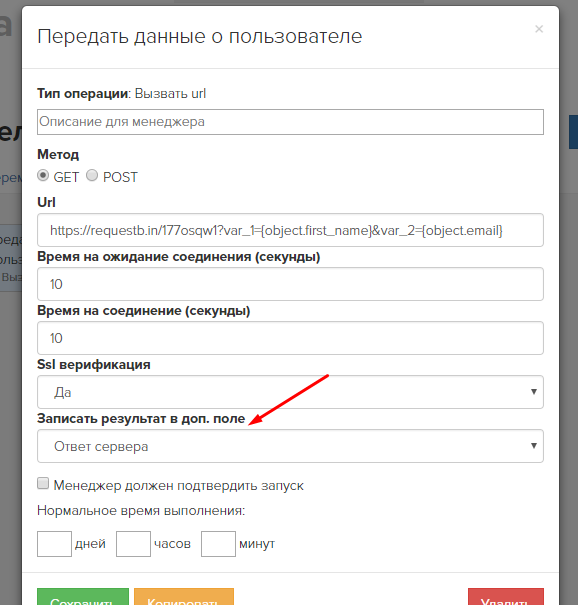Click the 'Менеджер должен подтвердить запуск' label

[x=178, y=485]
